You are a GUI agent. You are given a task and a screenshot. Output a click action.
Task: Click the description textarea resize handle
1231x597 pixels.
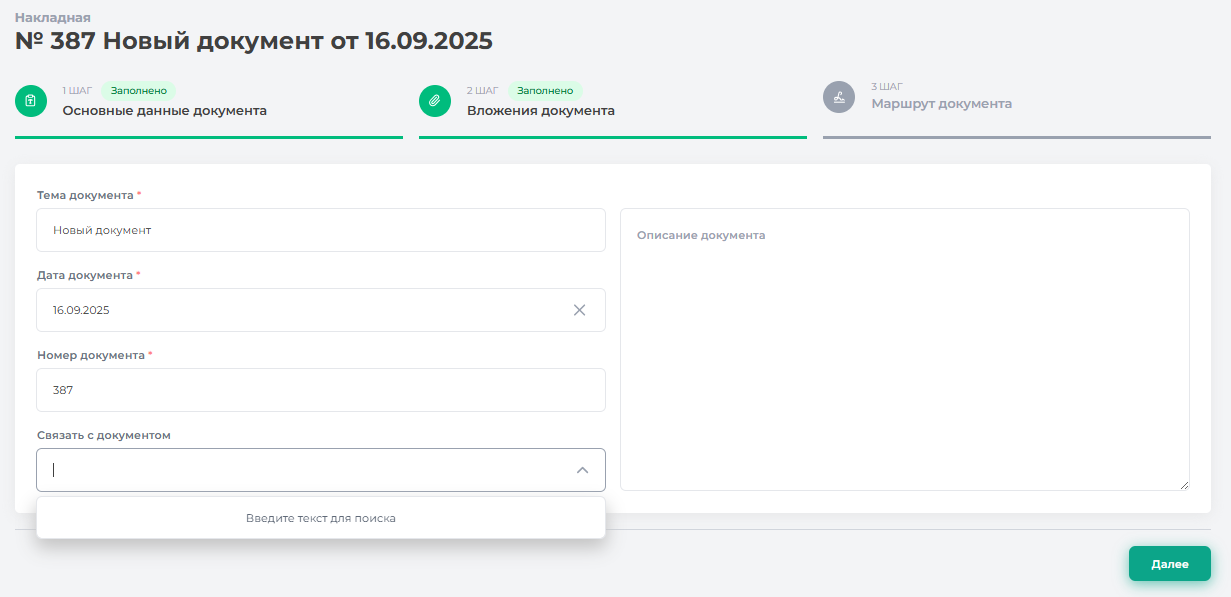1183,484
